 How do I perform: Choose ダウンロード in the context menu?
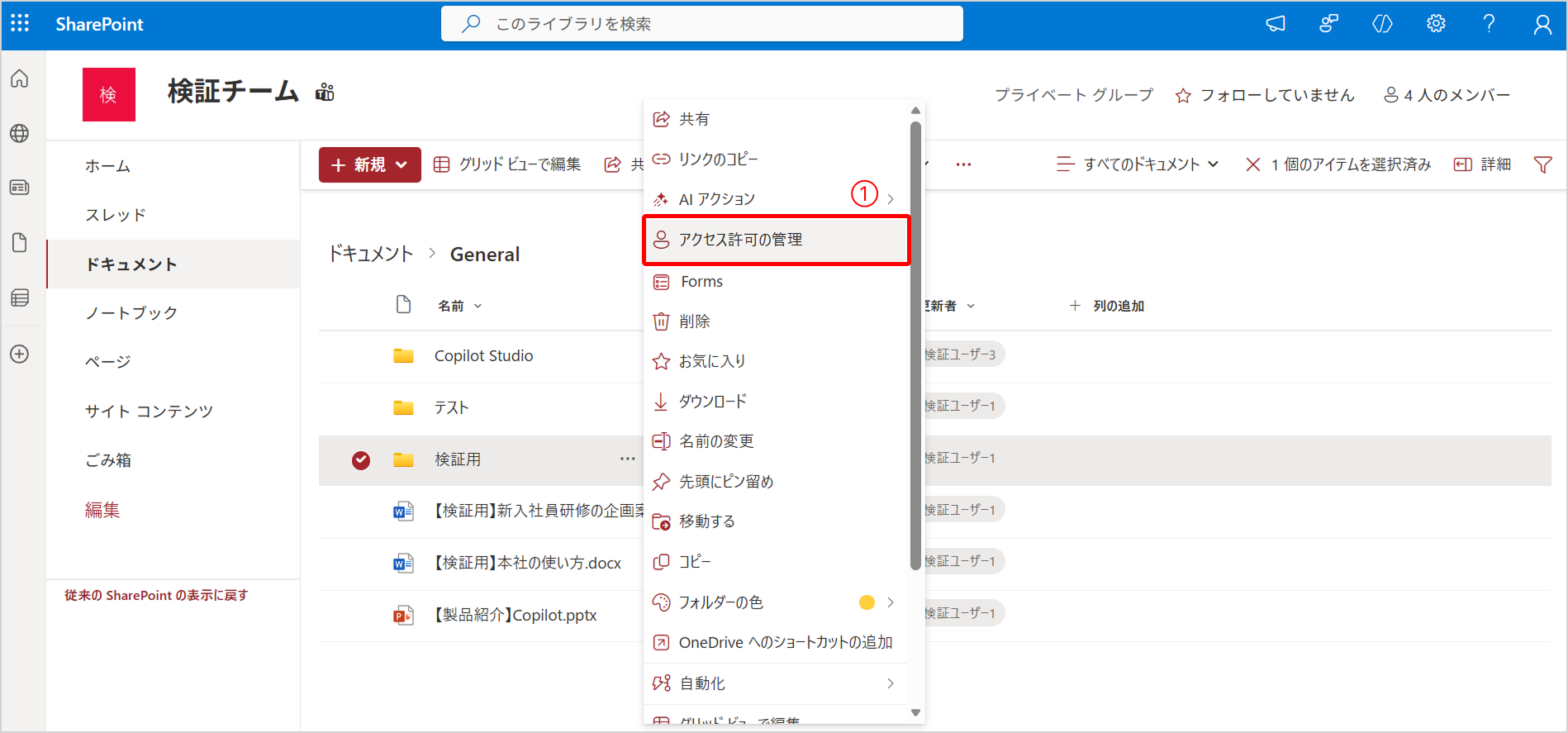tap(713, 402)
